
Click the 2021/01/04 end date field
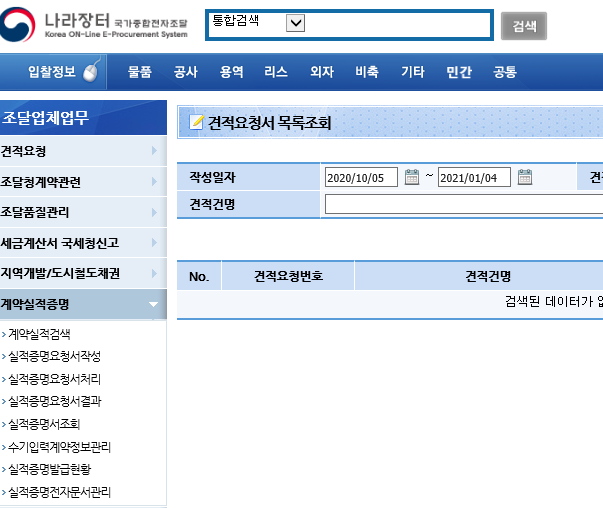474,177
